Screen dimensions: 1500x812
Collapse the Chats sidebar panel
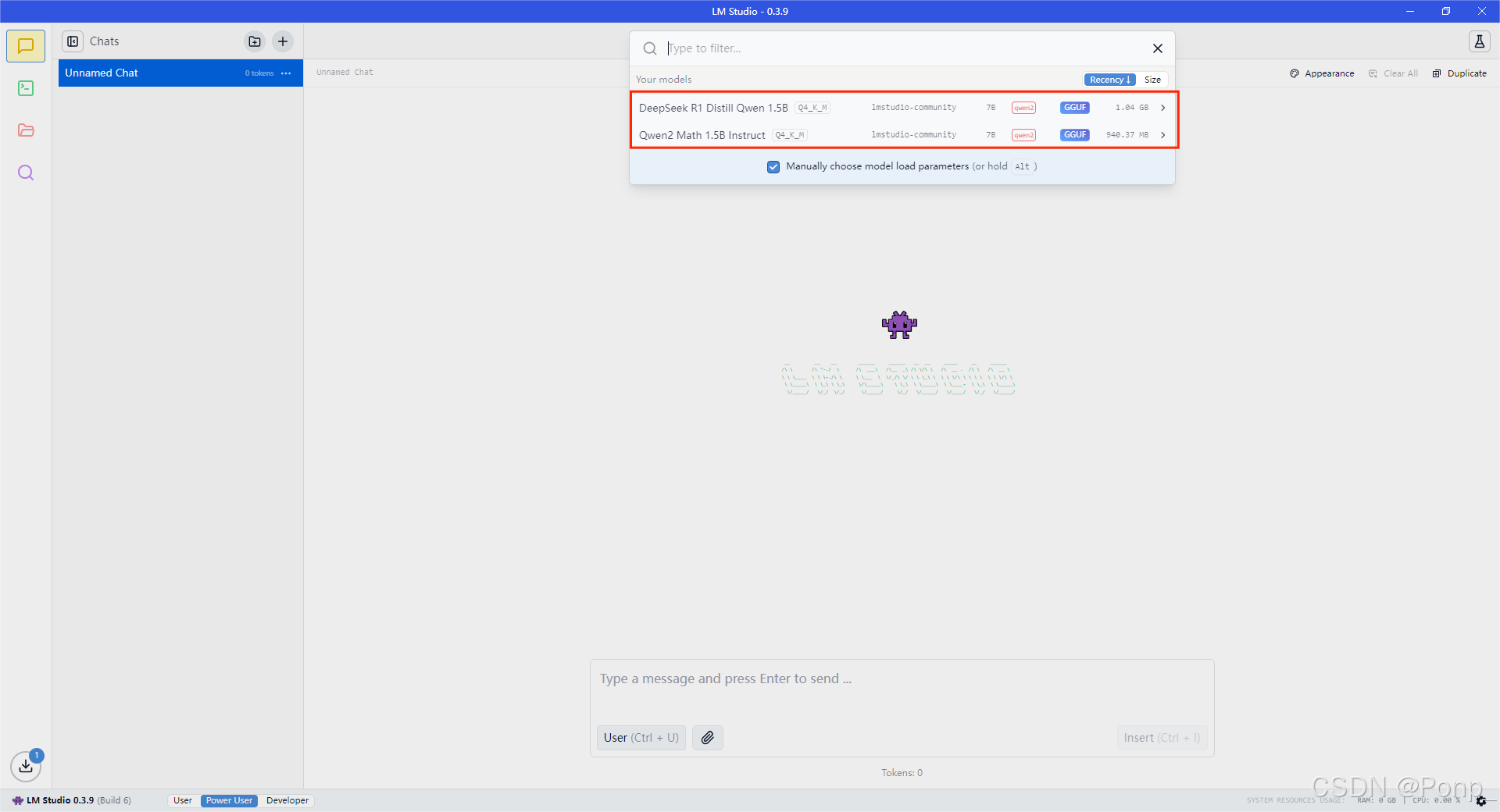point(73,41)
